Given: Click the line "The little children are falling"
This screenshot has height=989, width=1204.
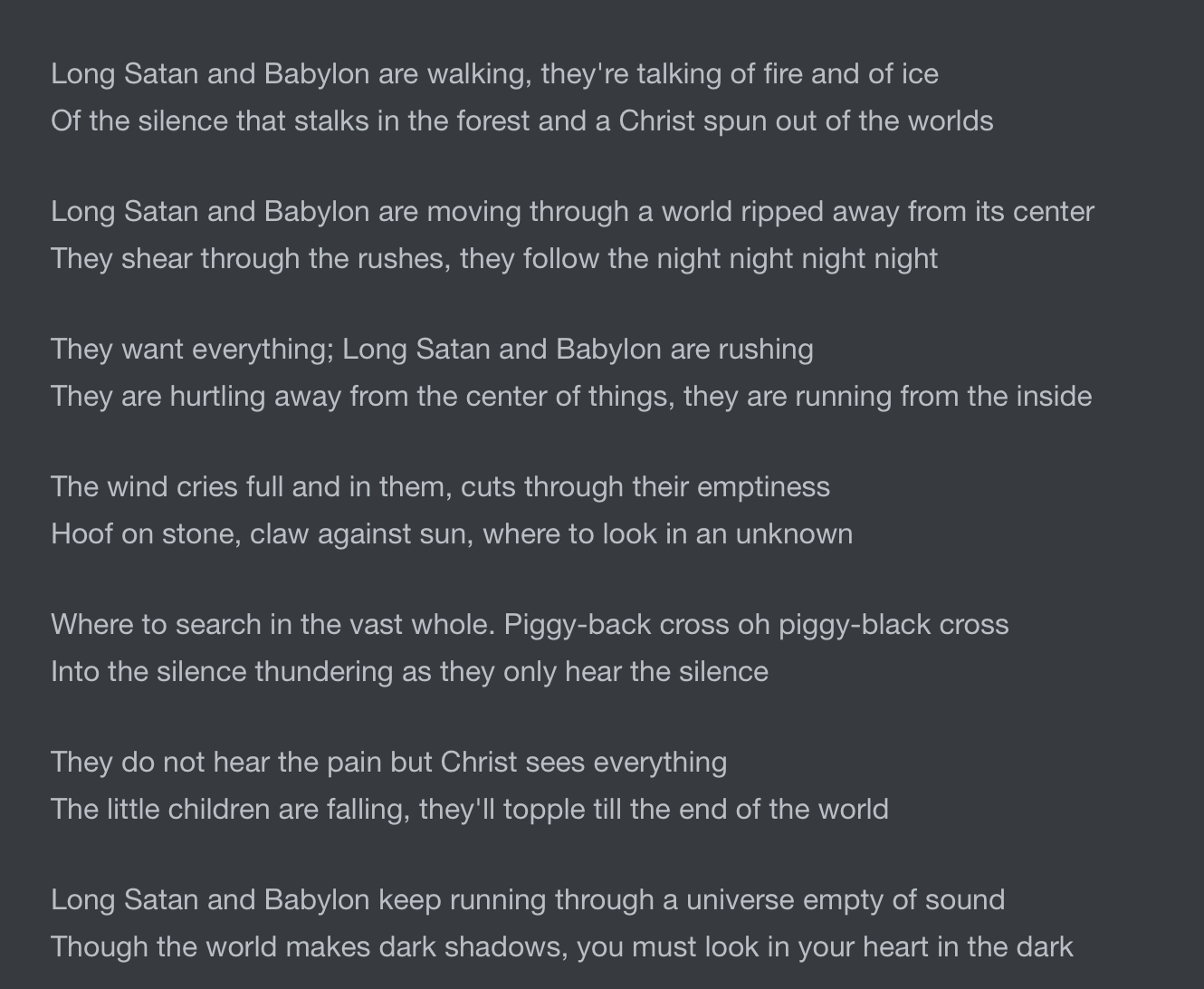Looking at the screenshot, I should click(469, 809).
